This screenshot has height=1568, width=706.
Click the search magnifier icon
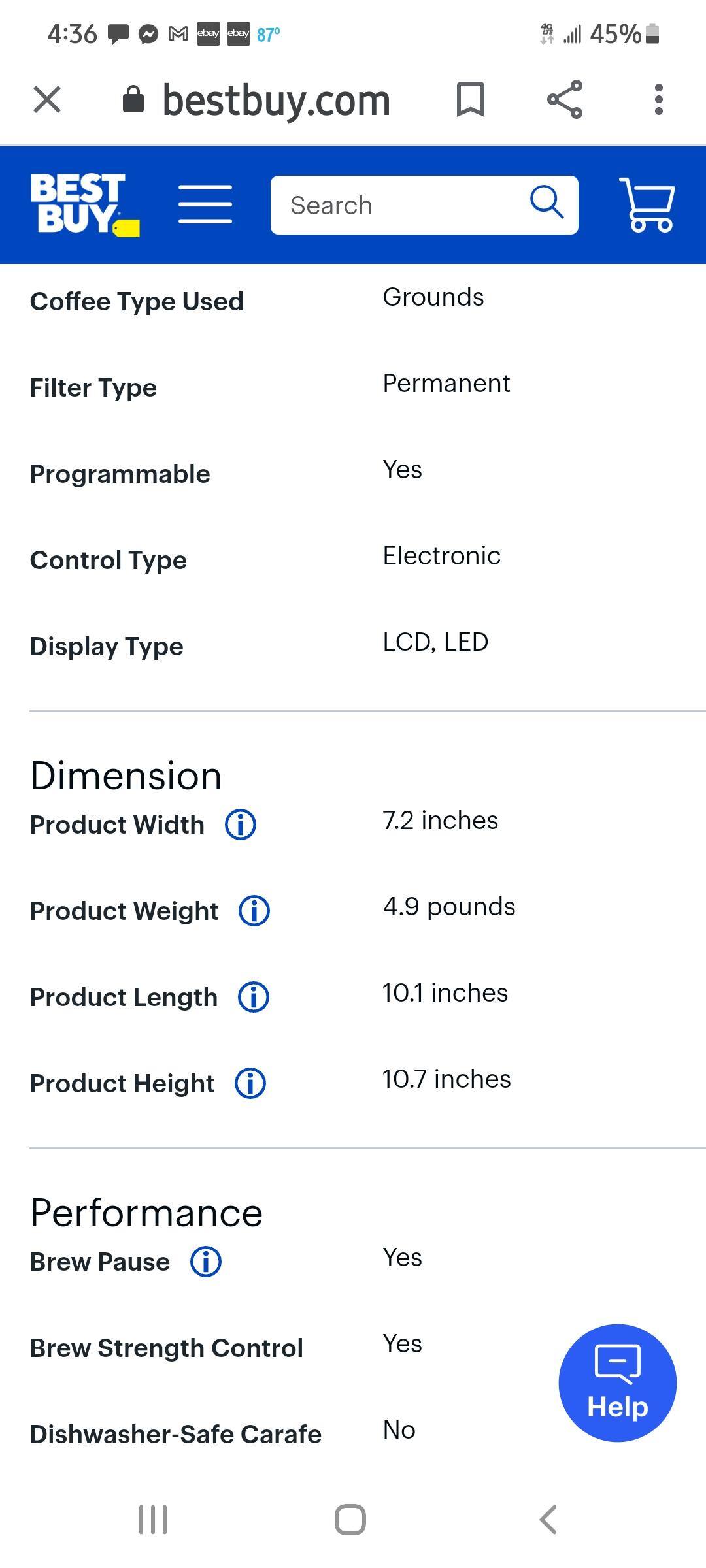coord(546,203)
